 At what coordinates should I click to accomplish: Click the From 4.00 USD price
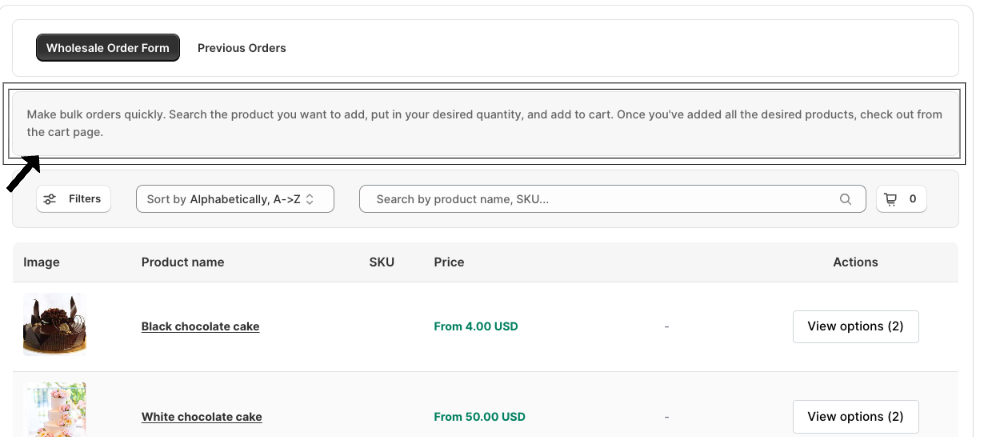tap(476, 327)
